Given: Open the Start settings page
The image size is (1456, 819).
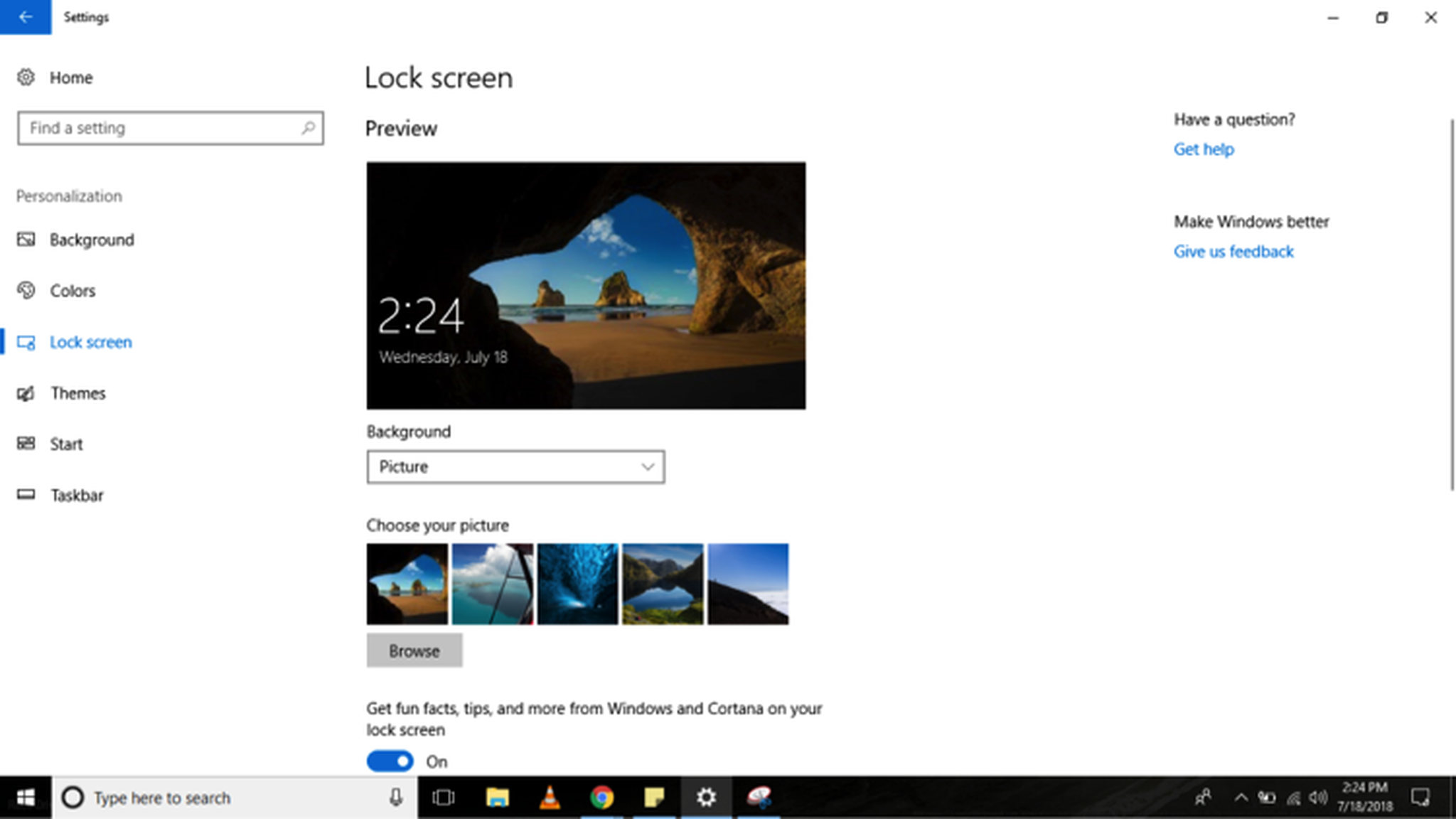Looking at the screenshot, I should click(x=65, y=444).
